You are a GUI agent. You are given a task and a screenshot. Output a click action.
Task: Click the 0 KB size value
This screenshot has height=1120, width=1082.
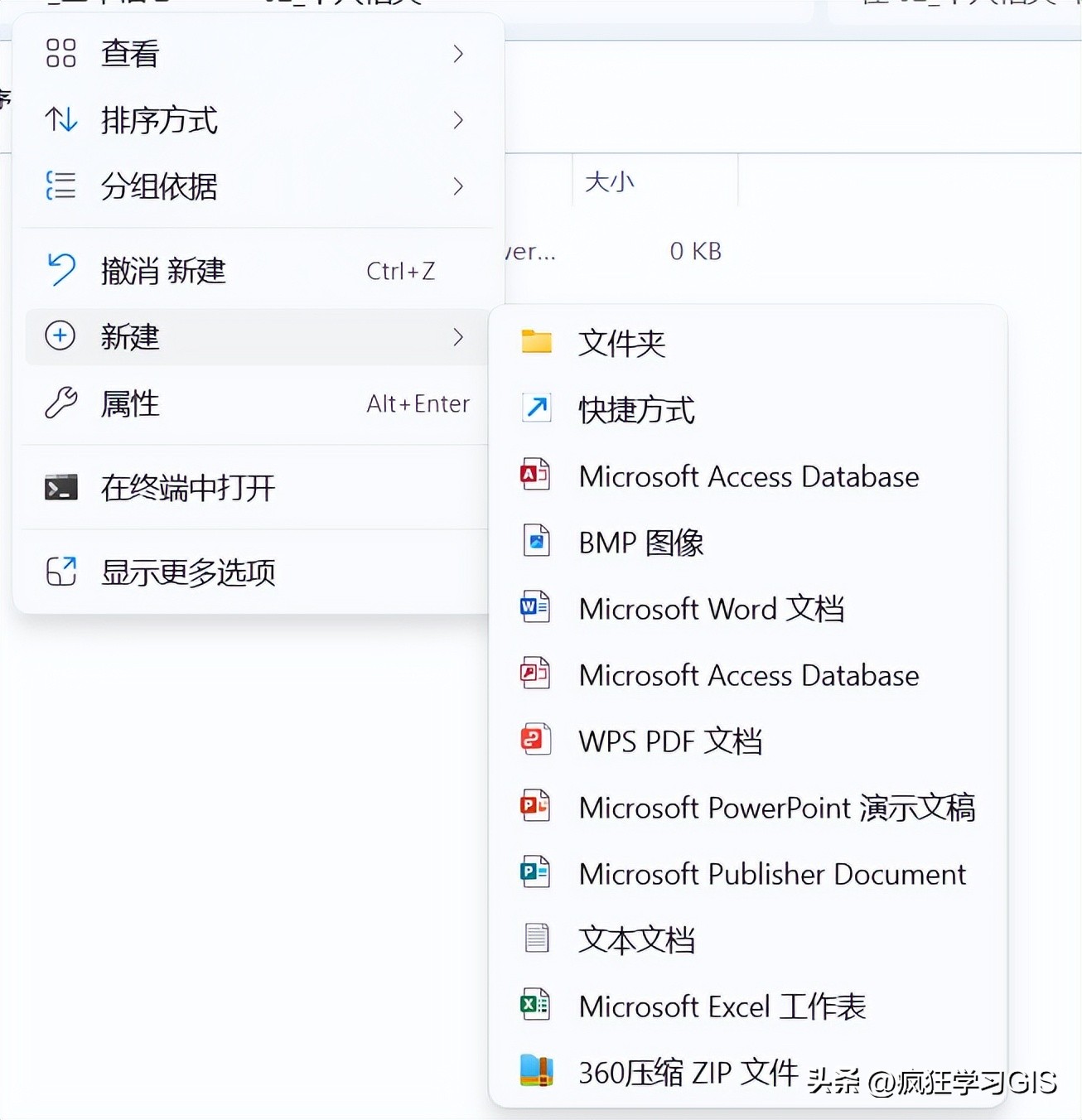pyautogui.click(x=695, y=250)
